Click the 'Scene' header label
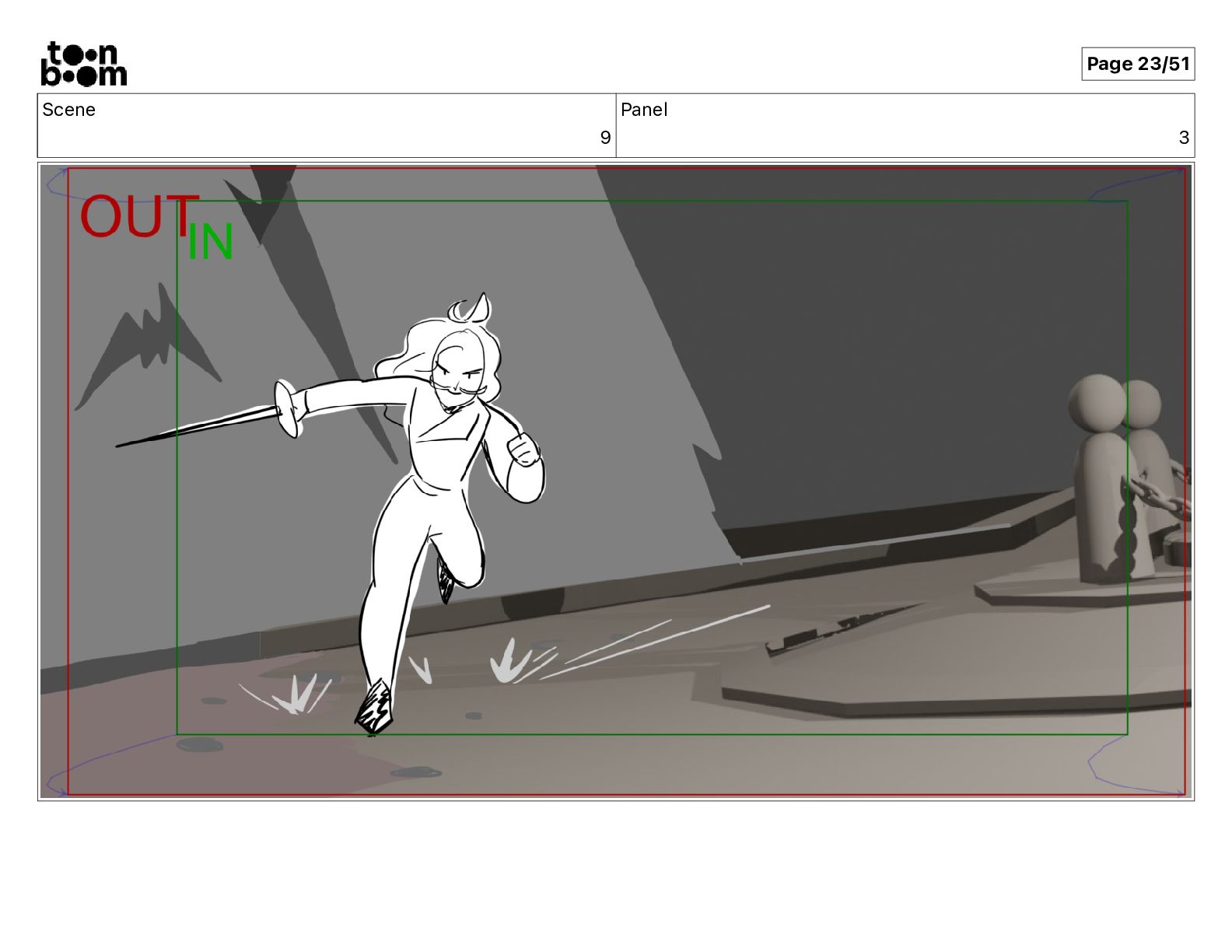 click(x=69, y=110)
